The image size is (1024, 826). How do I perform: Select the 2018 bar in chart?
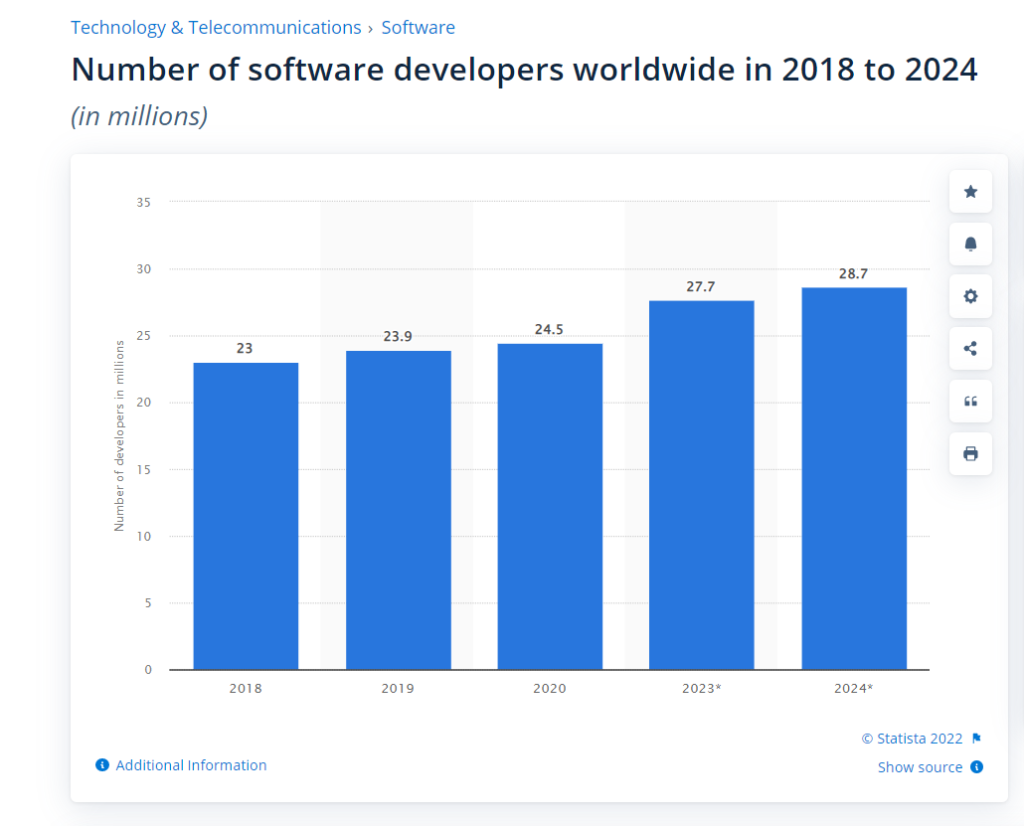pos(246,516)
